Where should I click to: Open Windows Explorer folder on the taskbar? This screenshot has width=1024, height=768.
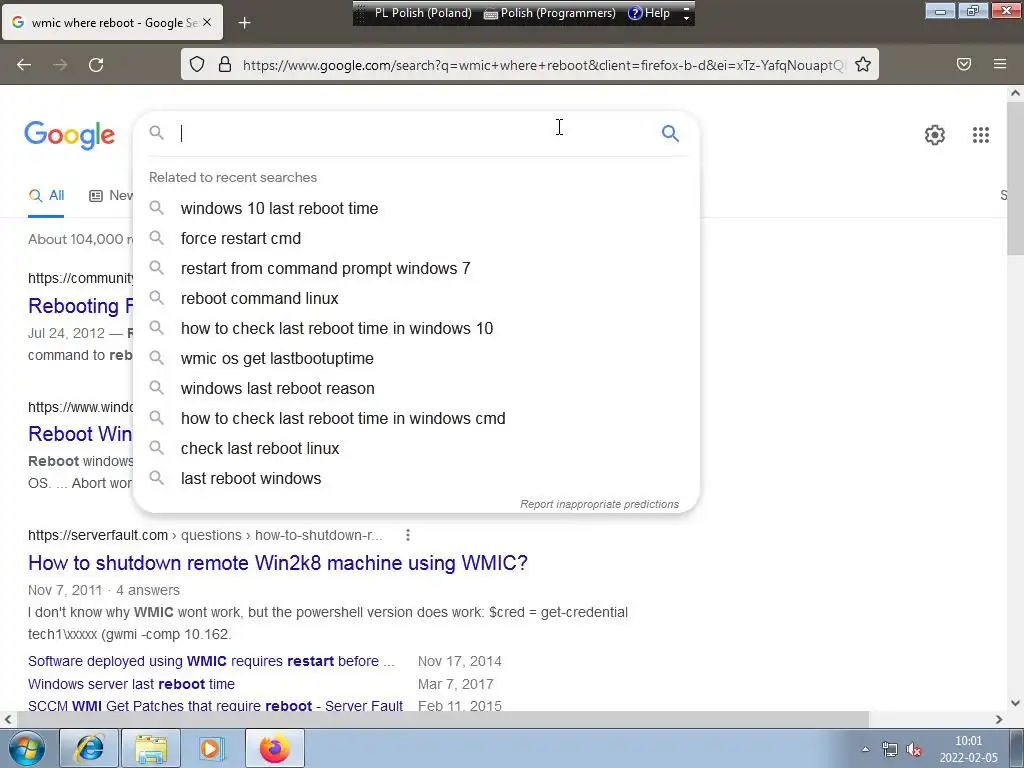pyautogui.click(x=151, y=748)
